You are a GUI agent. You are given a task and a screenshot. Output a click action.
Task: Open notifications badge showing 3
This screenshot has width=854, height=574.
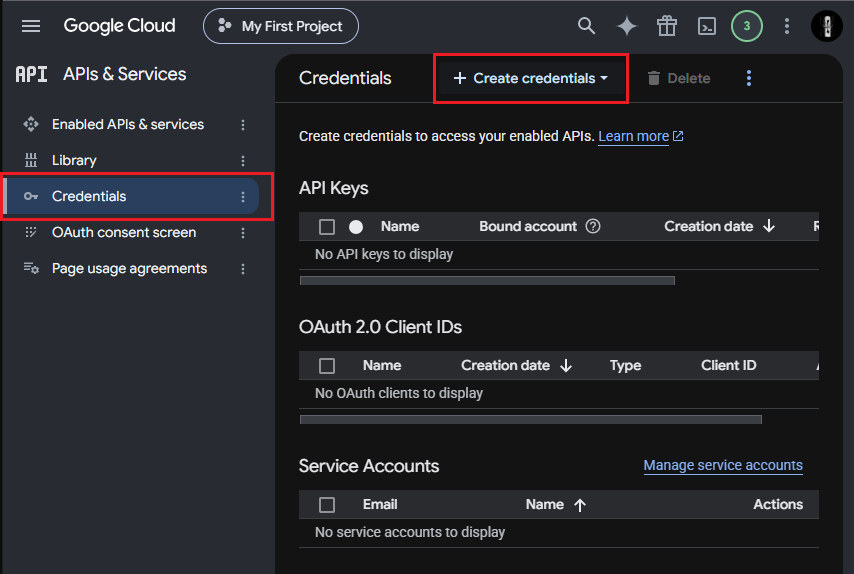pyautogui.click(x=746, y=26)
